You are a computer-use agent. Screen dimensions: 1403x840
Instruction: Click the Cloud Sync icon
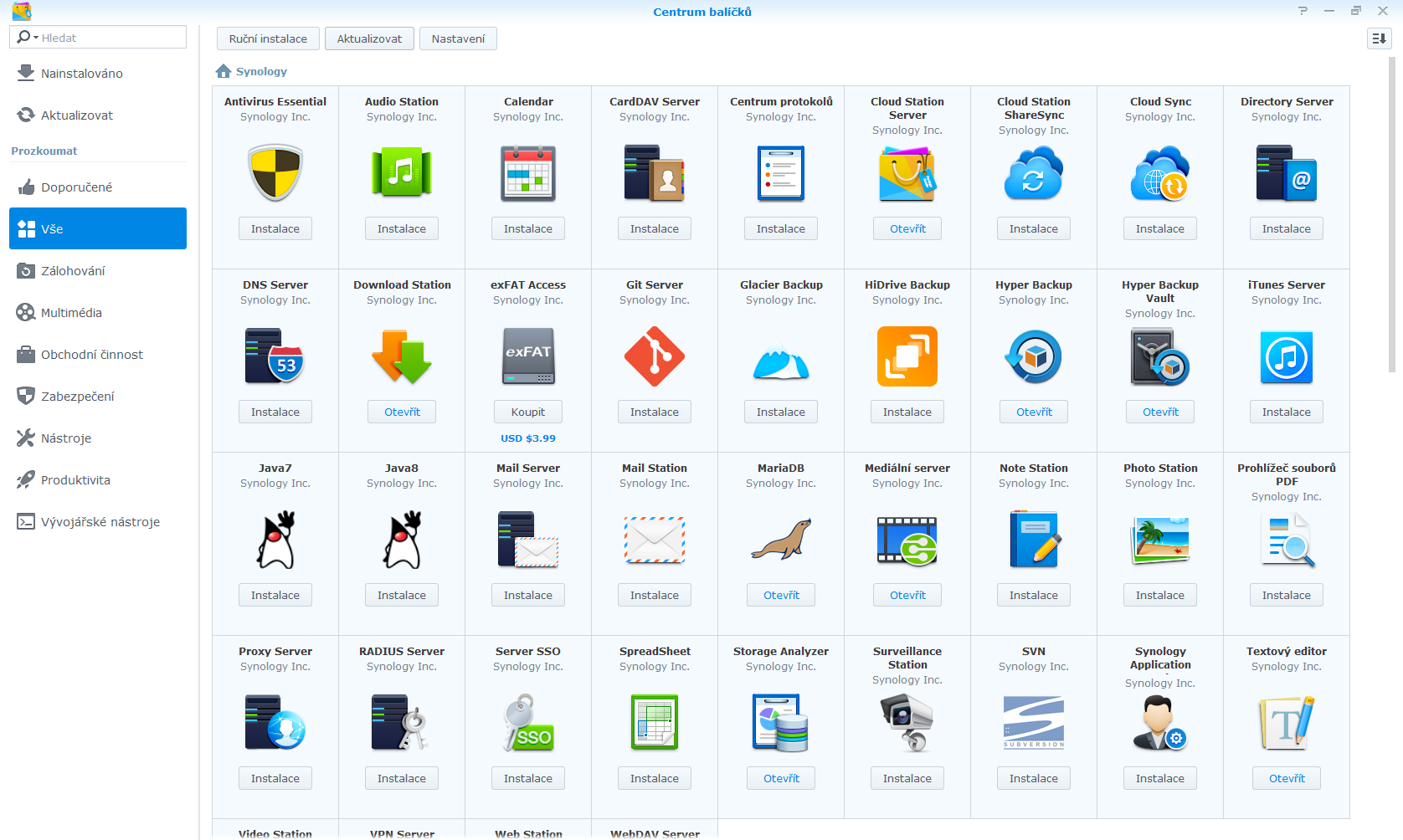coord(1160,173)
